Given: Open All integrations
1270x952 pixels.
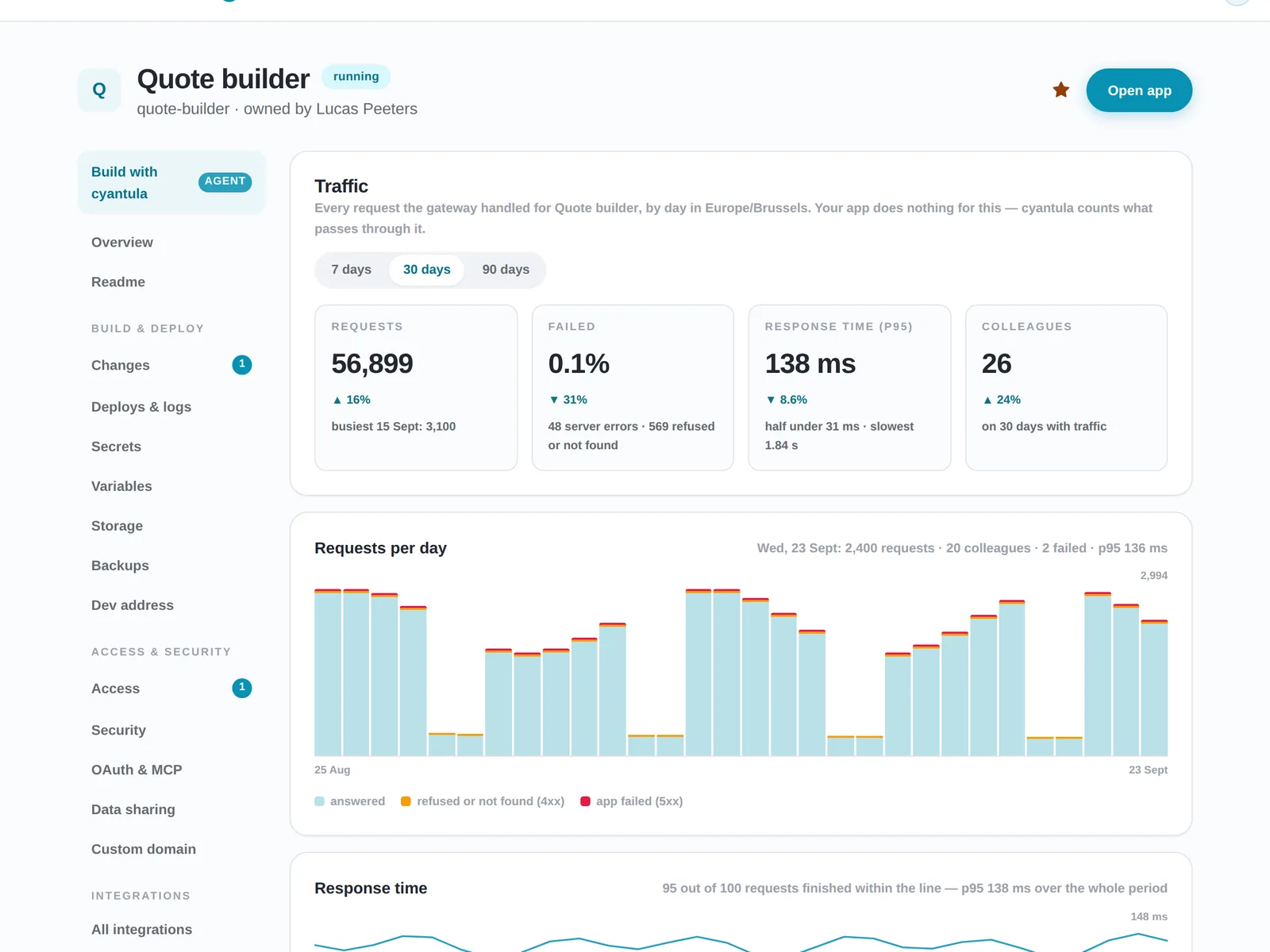Looking at the screenshot, I should (x=171, y=930).
